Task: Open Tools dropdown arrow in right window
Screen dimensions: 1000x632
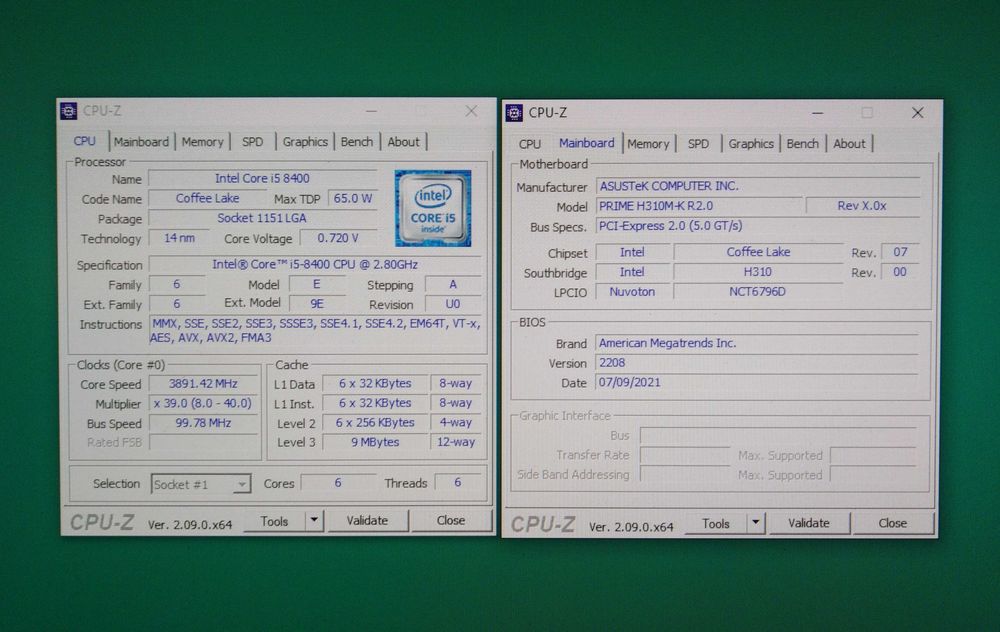Action: point(756,523)
